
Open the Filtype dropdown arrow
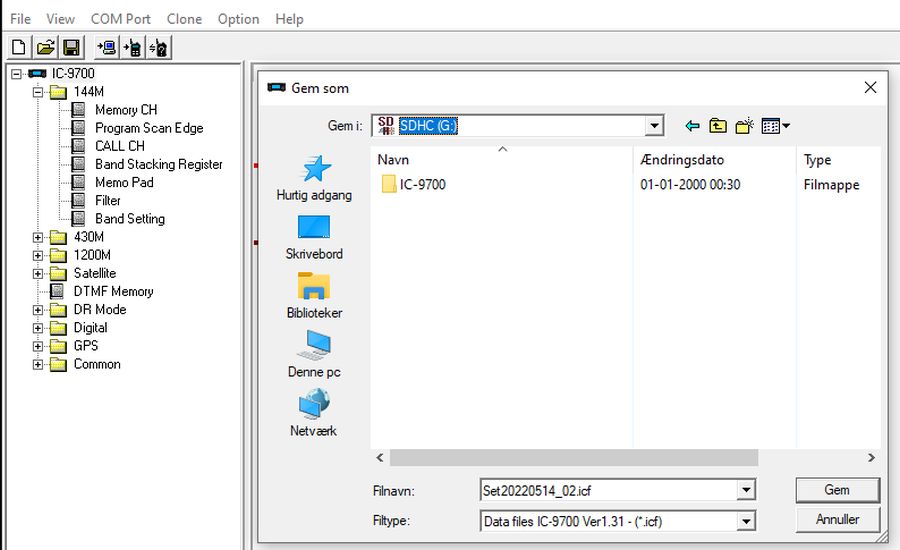point(746,521)
